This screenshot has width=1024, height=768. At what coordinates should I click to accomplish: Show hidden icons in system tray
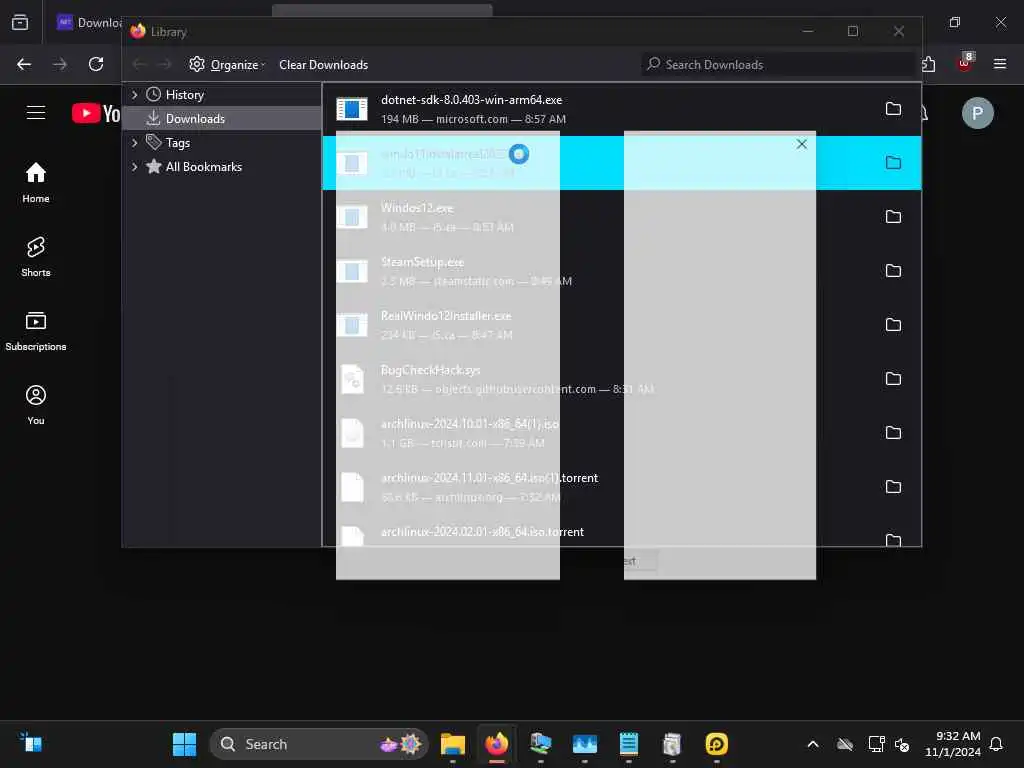click(x=812, y=744)
